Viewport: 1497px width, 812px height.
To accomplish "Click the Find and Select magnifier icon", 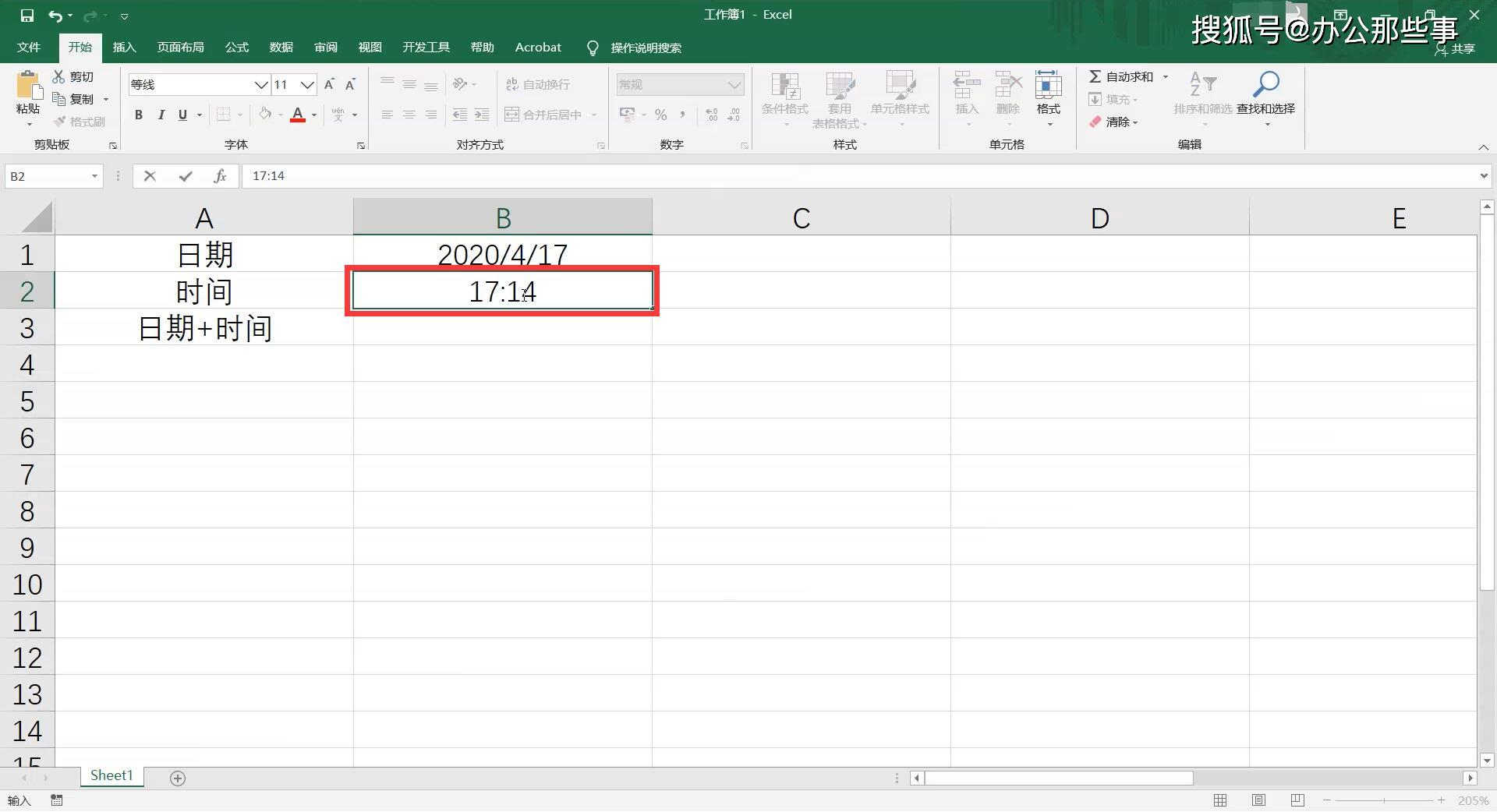I will point(1265,84).
